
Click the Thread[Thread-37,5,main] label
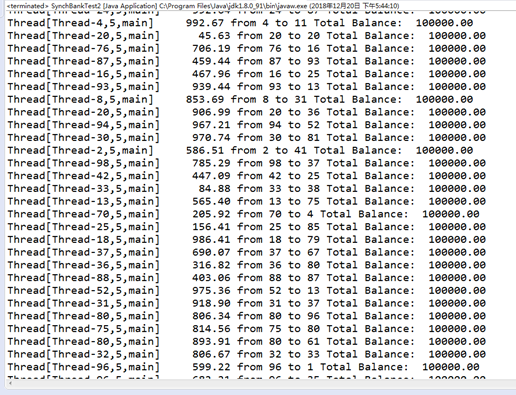(84, 252)
